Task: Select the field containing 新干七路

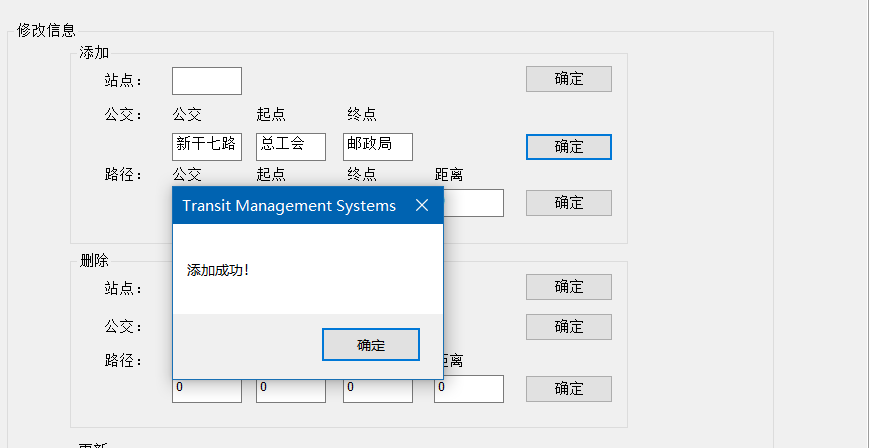Action: [x=207, y=146]
